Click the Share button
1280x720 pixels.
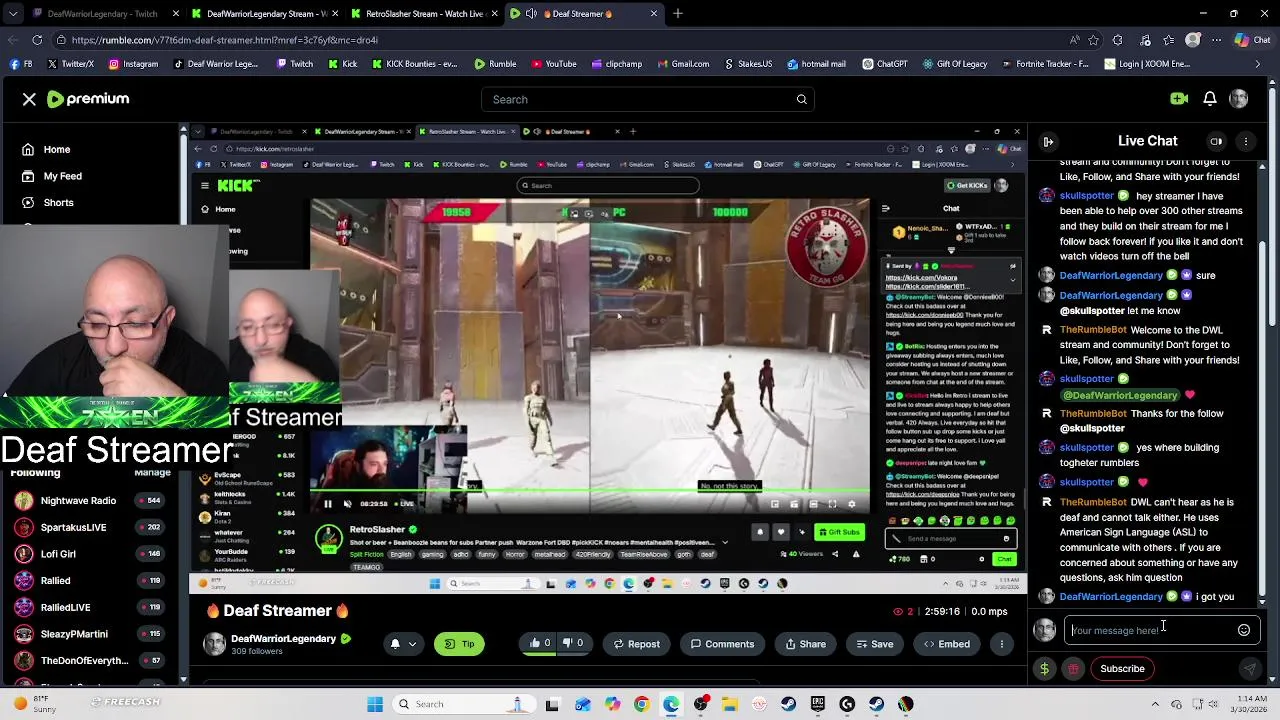806,644
